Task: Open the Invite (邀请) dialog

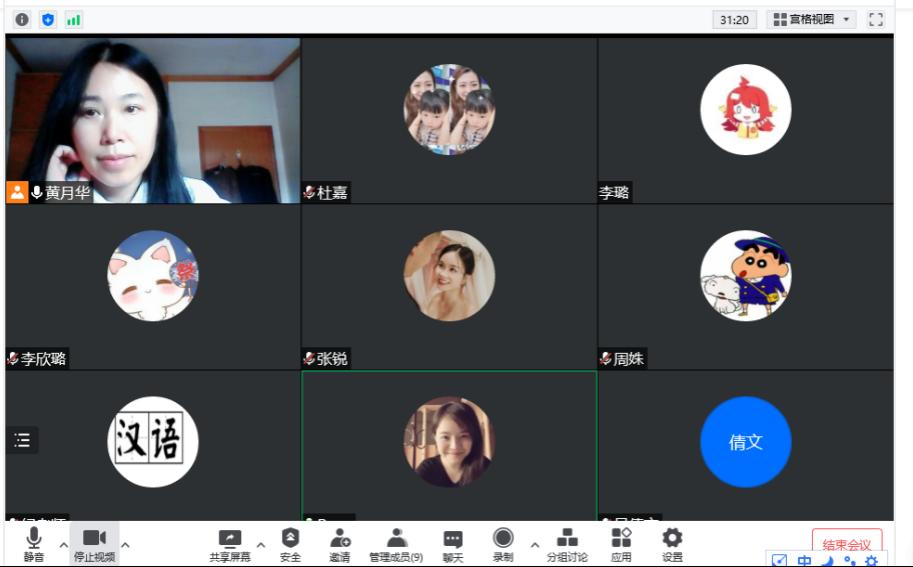Action: 340,544
